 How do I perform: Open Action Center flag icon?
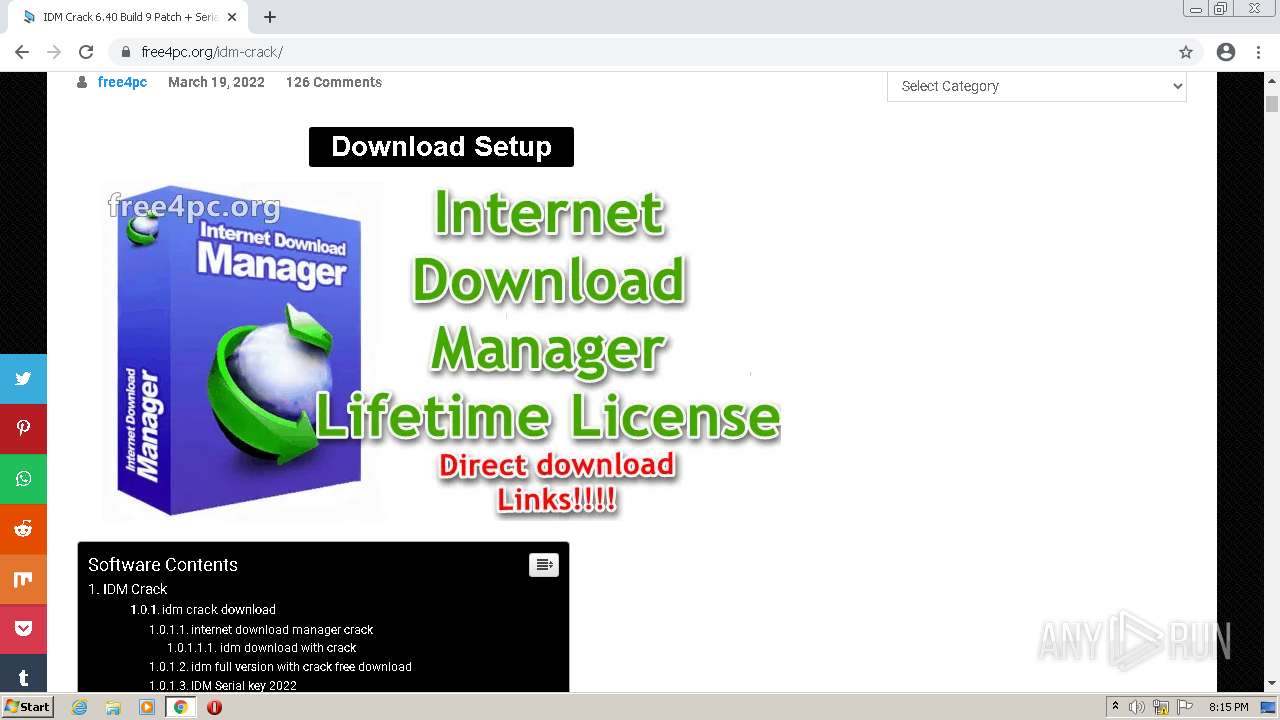coord(1186,707)
